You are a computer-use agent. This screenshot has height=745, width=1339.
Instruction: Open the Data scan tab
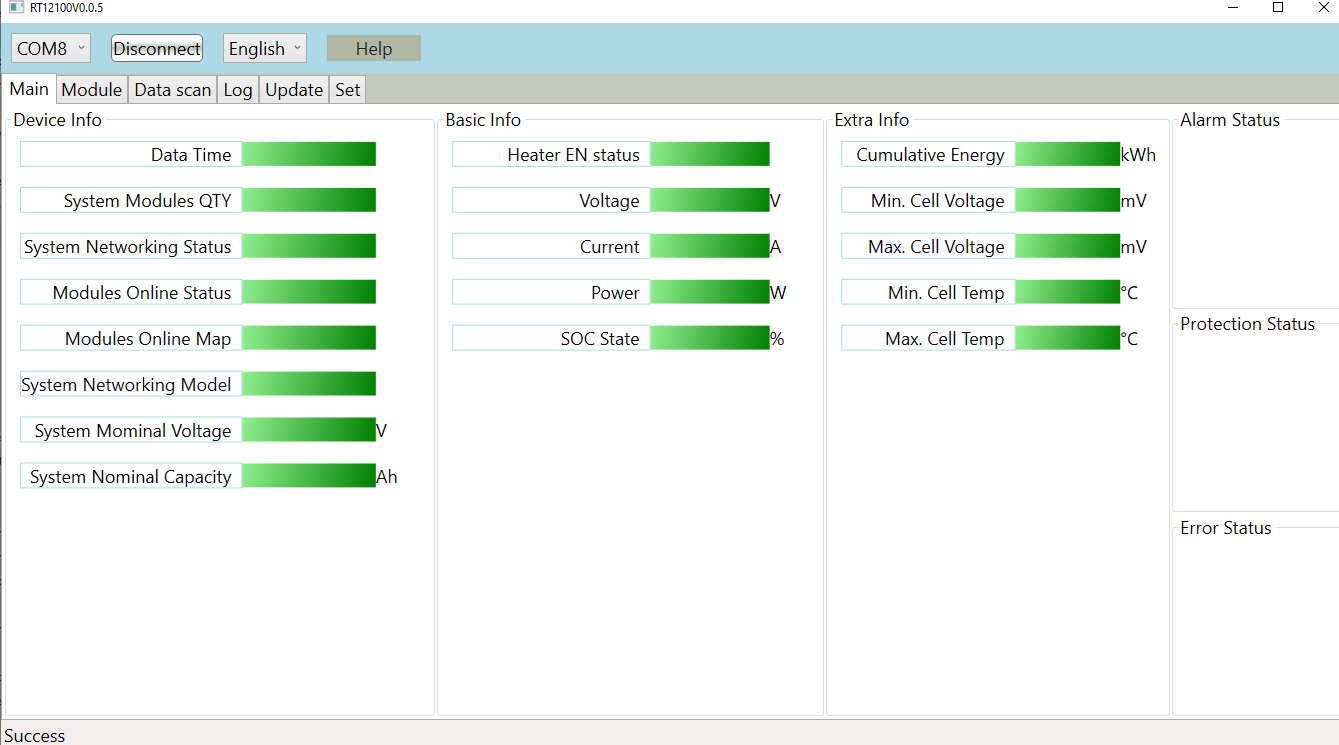click(172, 90)
